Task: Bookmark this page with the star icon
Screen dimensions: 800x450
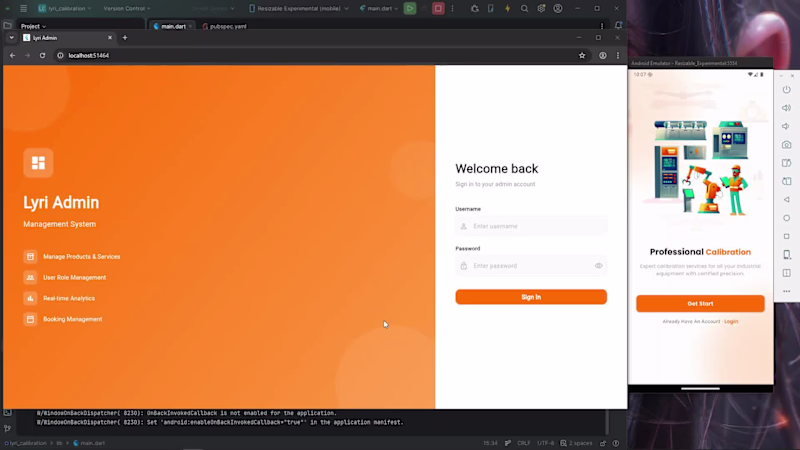Action: click(582, 55)
